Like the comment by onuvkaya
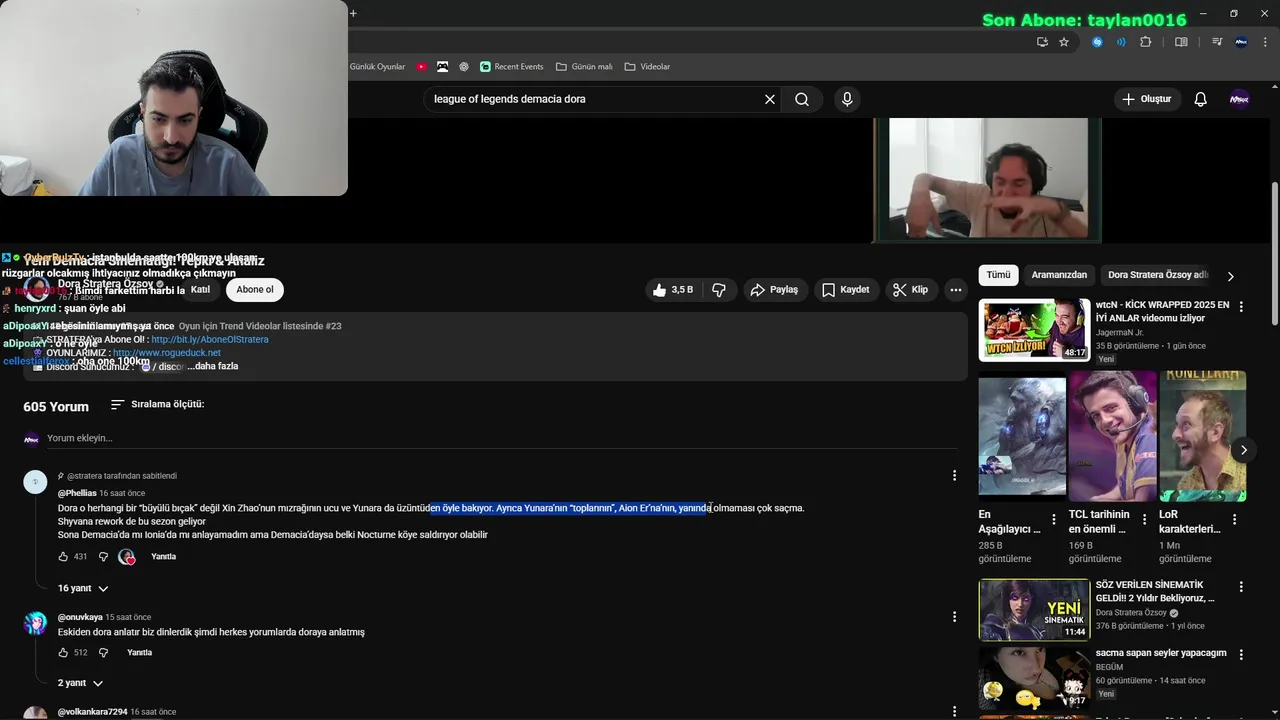Image resolution: width=1280 pixels, height=720 pixels. 63,653
